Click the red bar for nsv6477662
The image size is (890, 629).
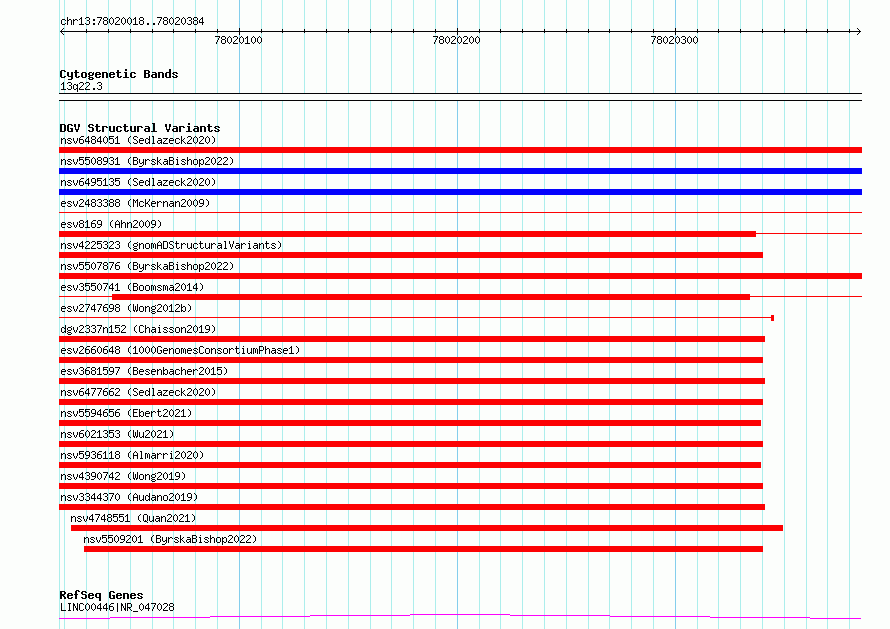coord(411,402)
